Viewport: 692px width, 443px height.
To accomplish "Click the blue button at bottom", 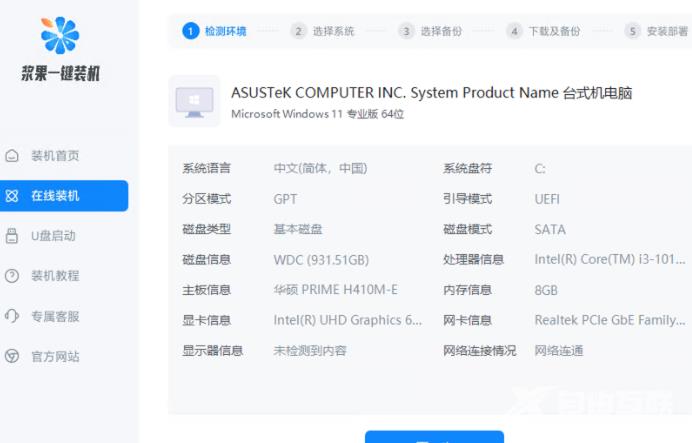I will (434, 437).
